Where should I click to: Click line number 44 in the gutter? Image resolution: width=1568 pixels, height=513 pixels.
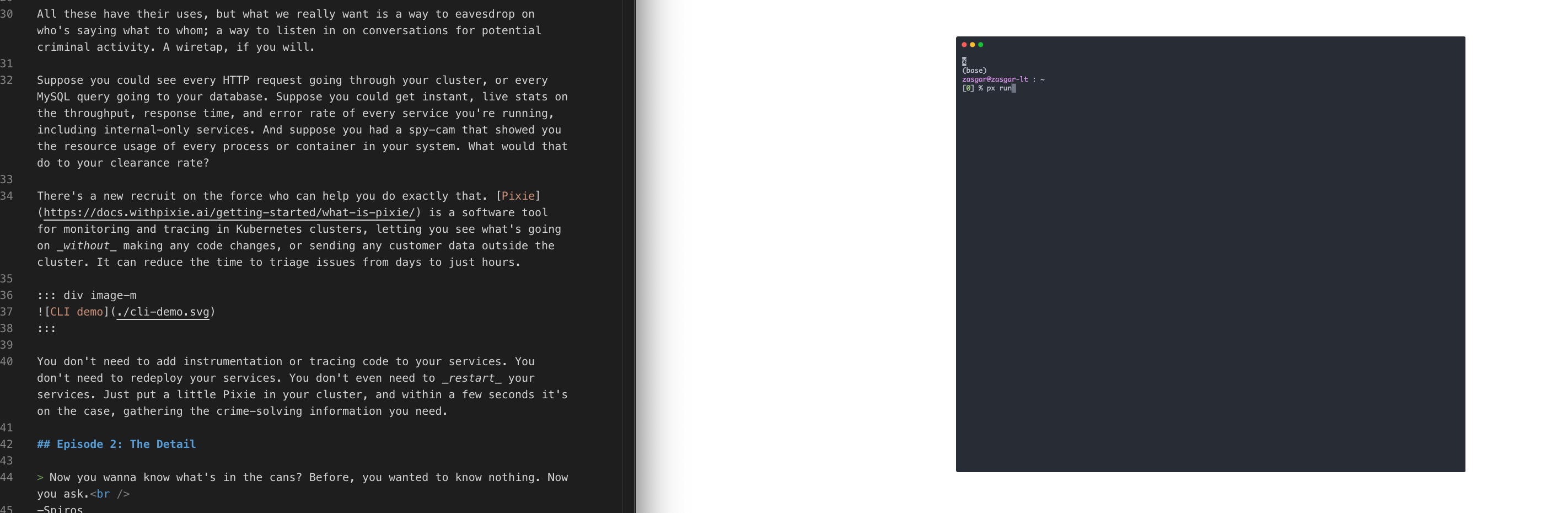tap(7, 478)
